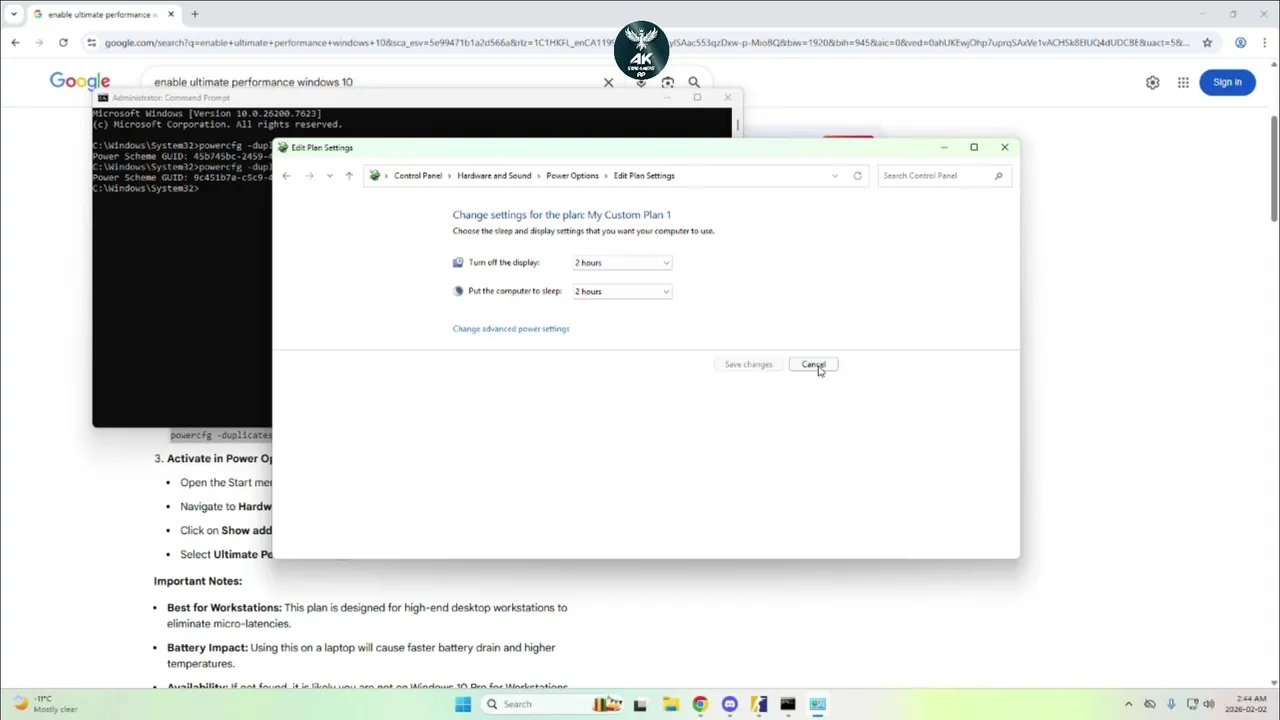The image size is (1280, 720).
Task: Clear the Google search query
Action: 608,82
